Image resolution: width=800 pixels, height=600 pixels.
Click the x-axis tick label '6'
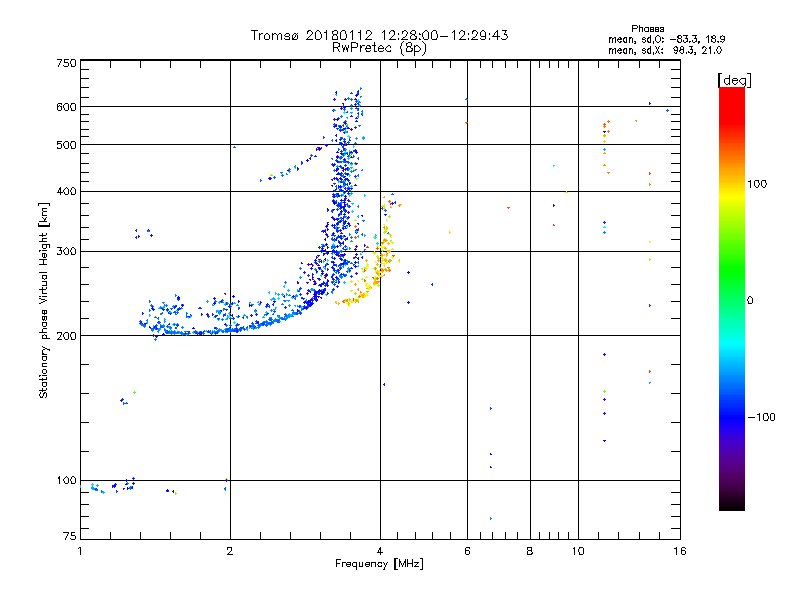tap(467, 551)
